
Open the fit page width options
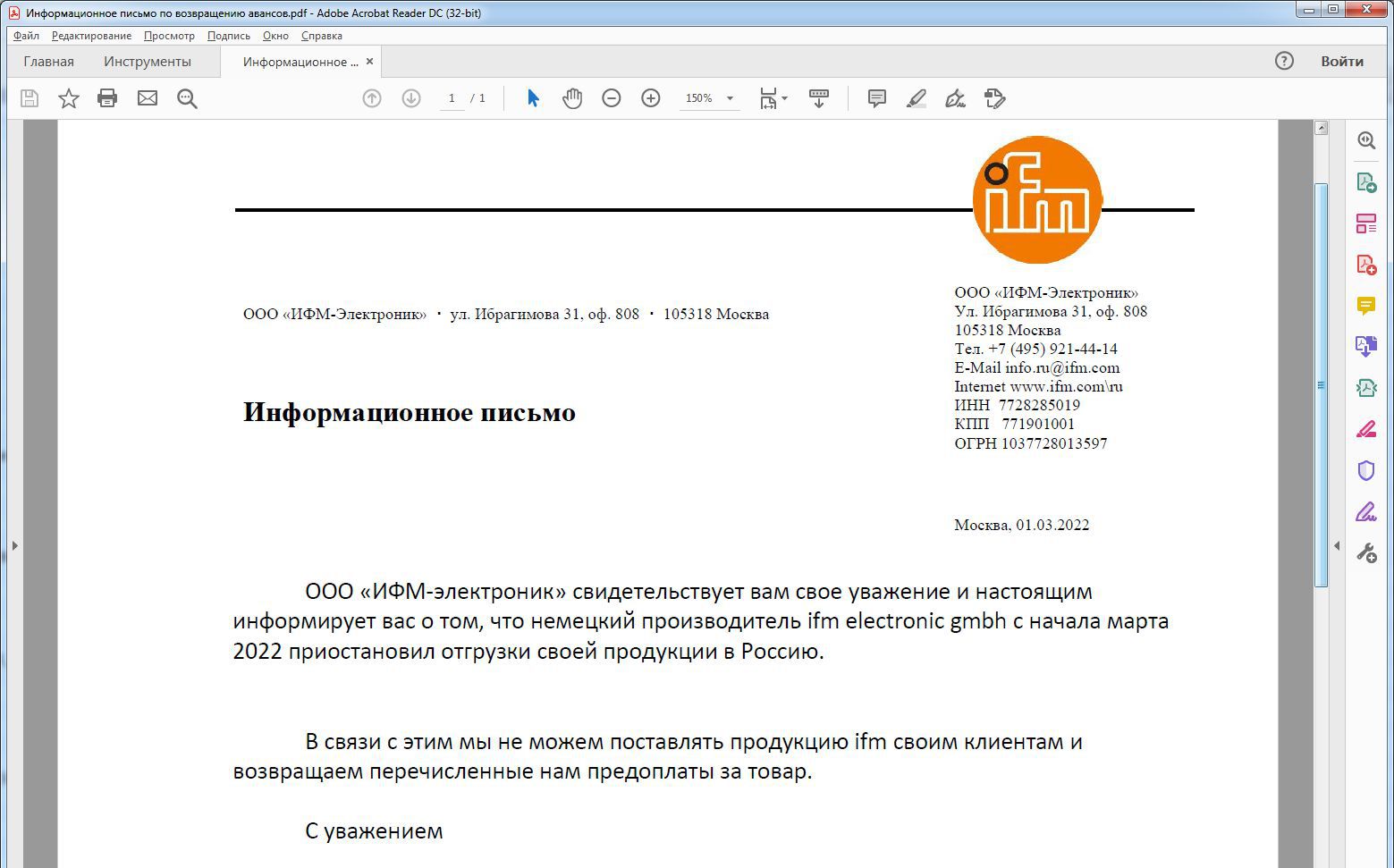click(773, 98)
